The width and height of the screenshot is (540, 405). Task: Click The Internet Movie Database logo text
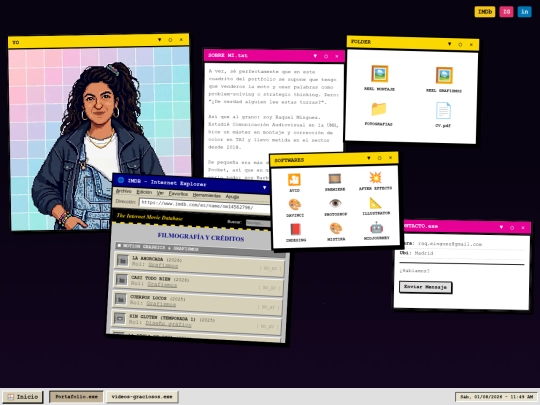pos(149,217)
